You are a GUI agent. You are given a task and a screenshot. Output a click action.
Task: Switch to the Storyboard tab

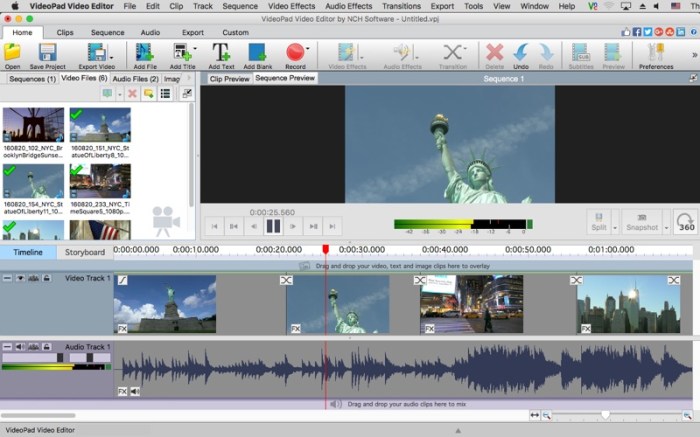84,252
